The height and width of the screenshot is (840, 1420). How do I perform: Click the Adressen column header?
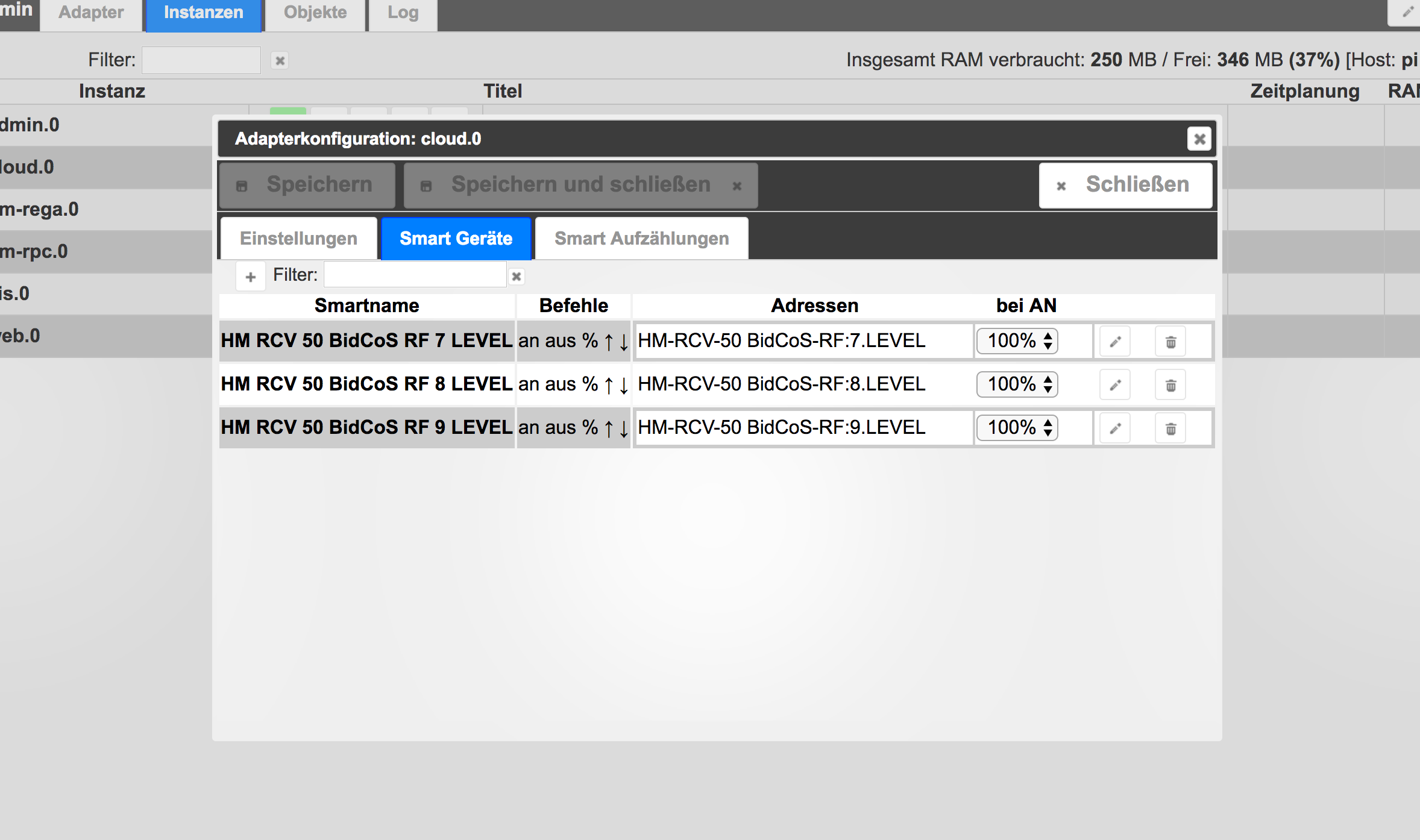coord(815,306)
